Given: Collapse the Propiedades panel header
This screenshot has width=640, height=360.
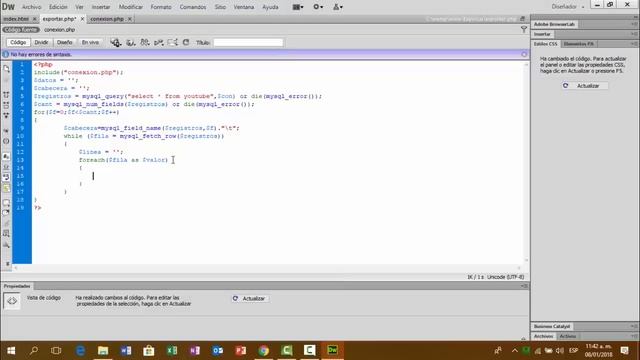Looking at the screenshot, I should (17, 286).
